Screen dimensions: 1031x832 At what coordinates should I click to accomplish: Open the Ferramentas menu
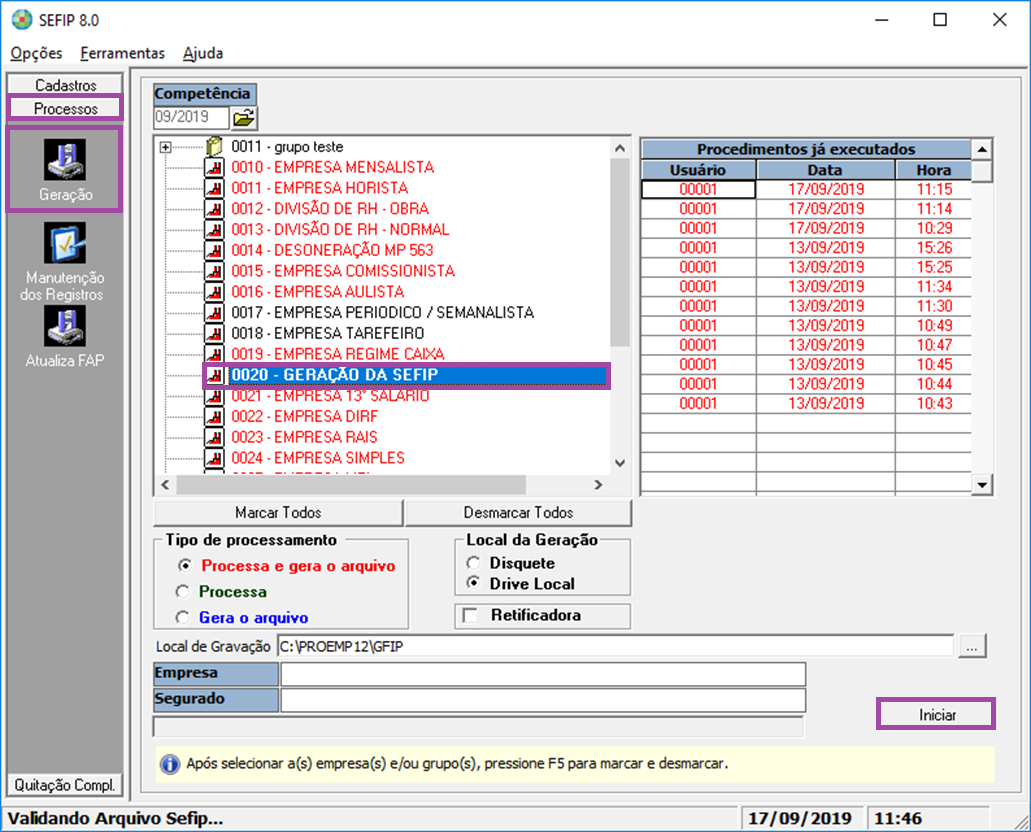coord(122,53)
